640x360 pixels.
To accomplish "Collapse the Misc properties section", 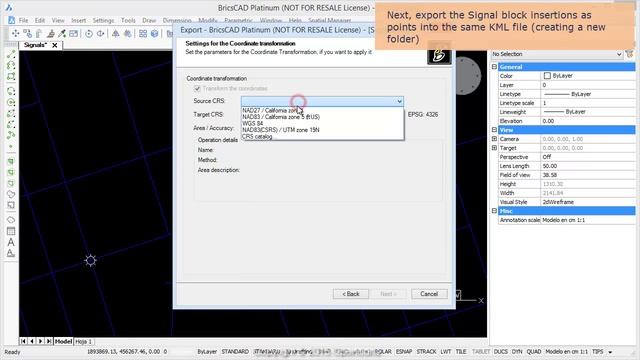I will 494,211.
